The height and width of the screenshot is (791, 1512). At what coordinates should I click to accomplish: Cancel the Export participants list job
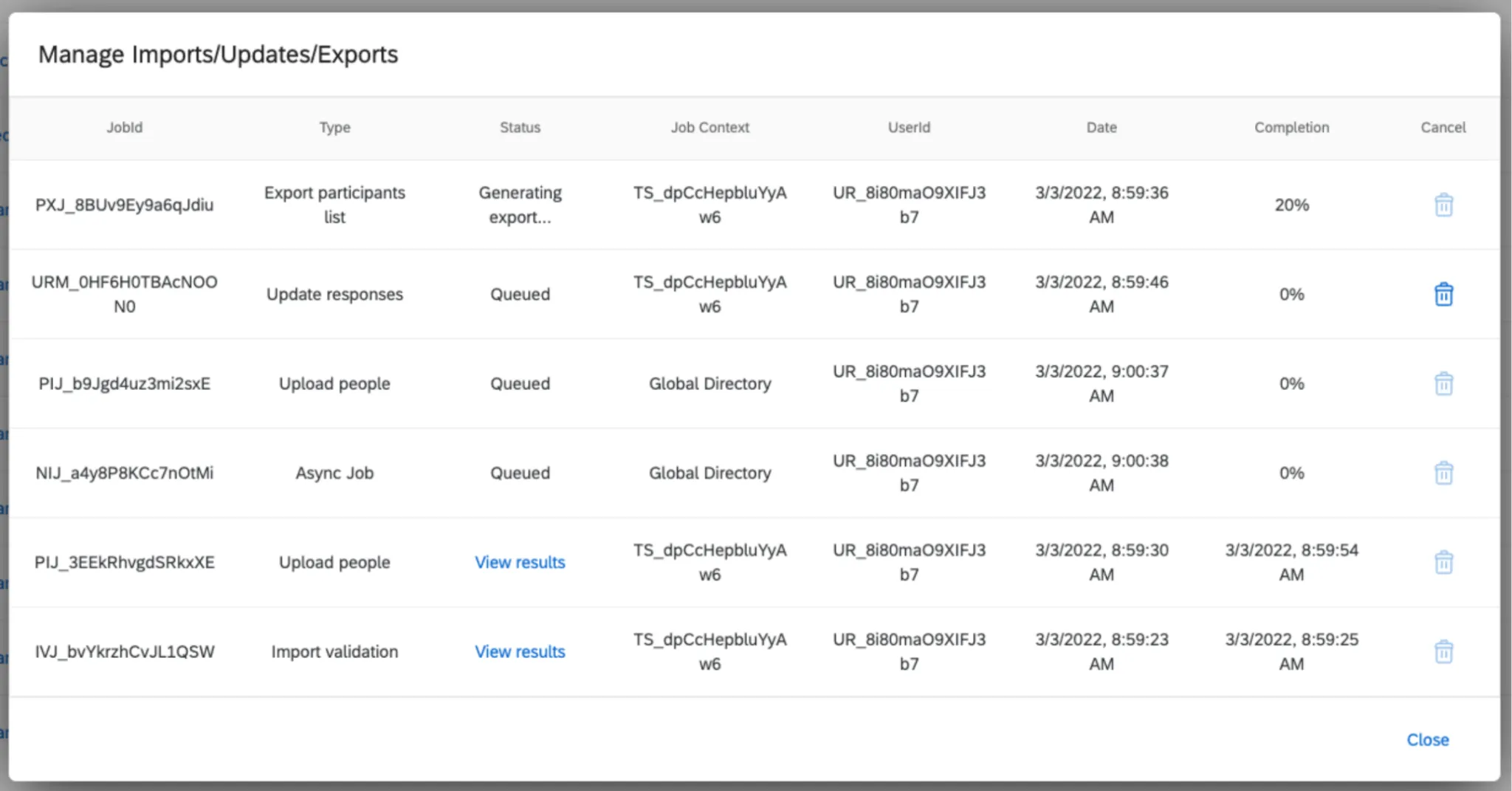[1444, 205]
